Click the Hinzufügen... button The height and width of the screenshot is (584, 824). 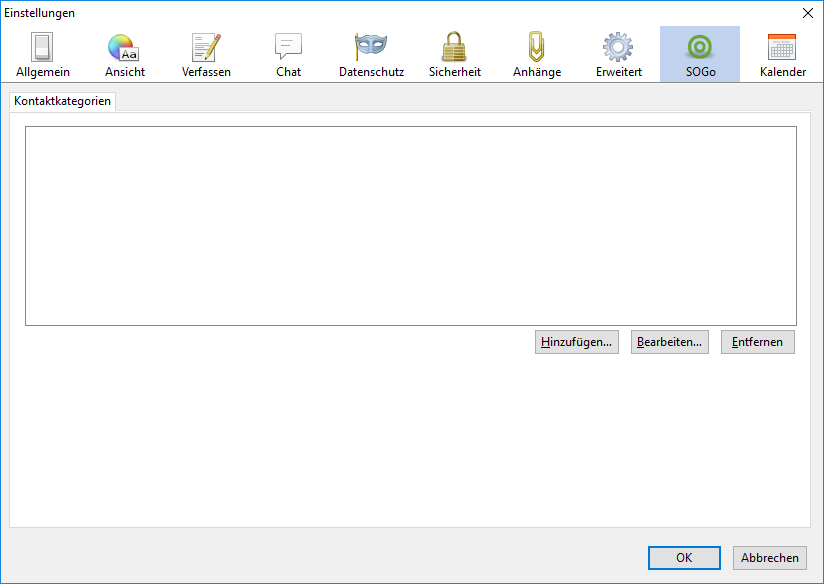pos(577,342)
